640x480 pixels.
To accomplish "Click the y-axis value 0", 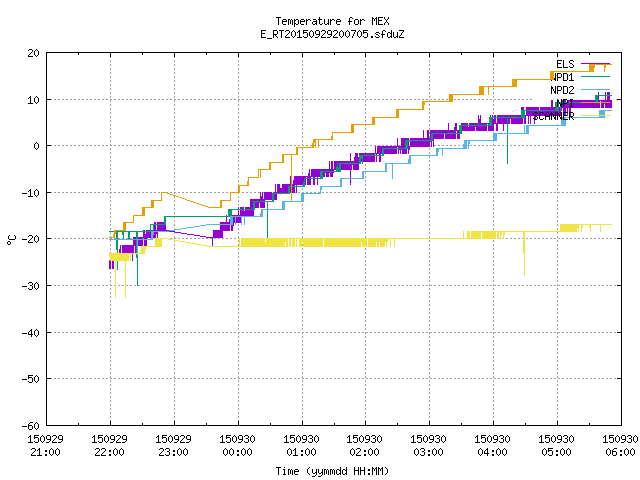I will (x=37, y=146).
